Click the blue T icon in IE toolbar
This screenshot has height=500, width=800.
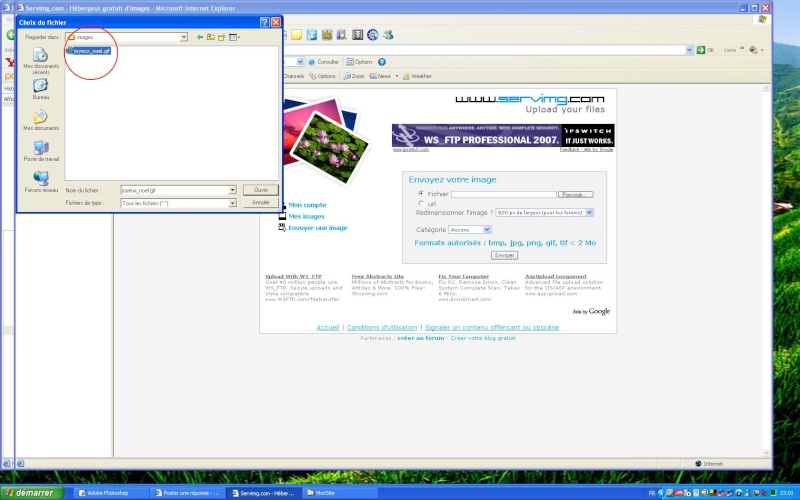pyautogui.click(x=312, y=35)
